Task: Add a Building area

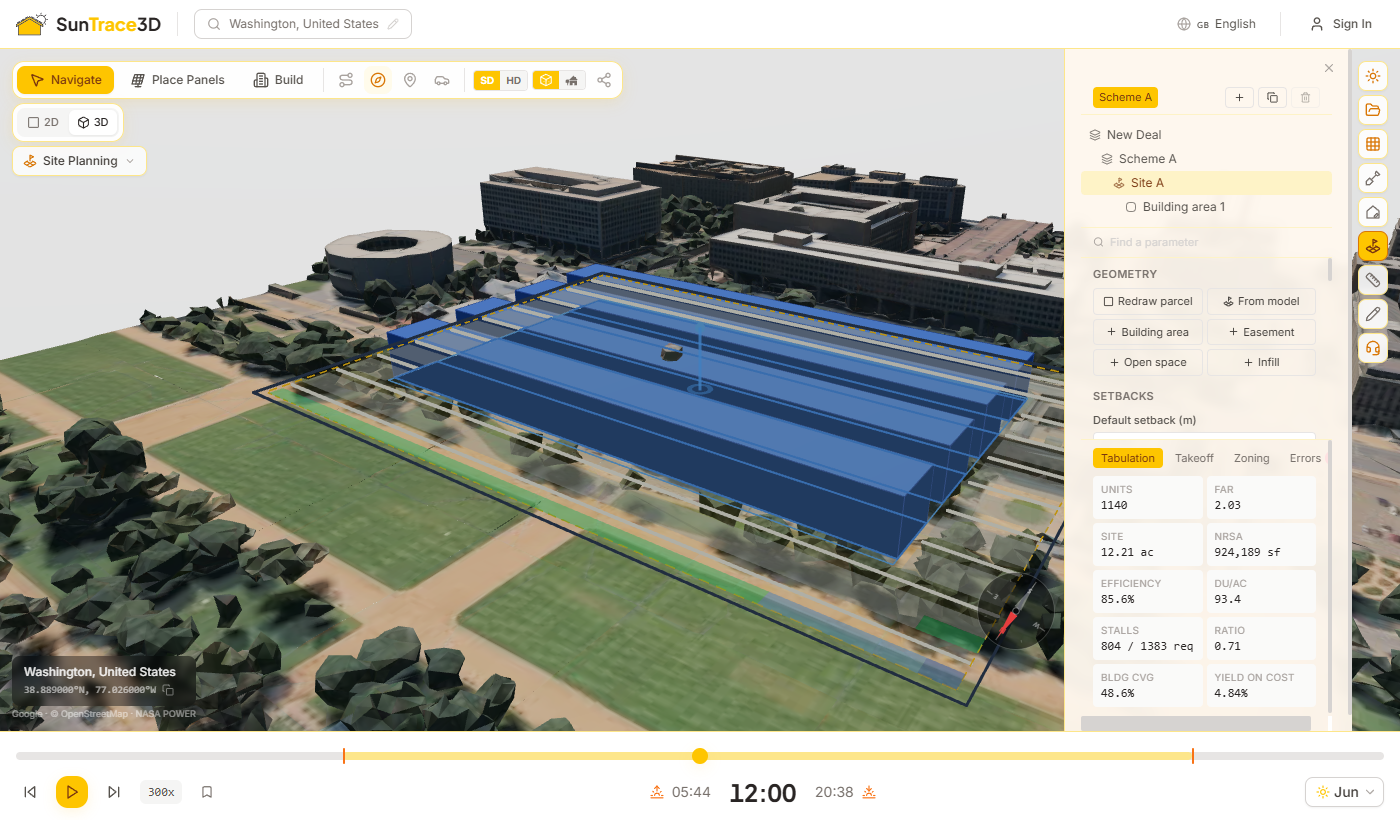Action: (1148, 332)
